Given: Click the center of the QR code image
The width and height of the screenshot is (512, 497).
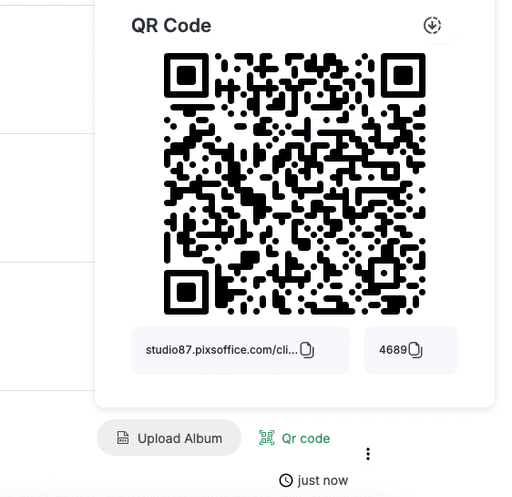Looking at the screenshot, I should click(295, 184).
